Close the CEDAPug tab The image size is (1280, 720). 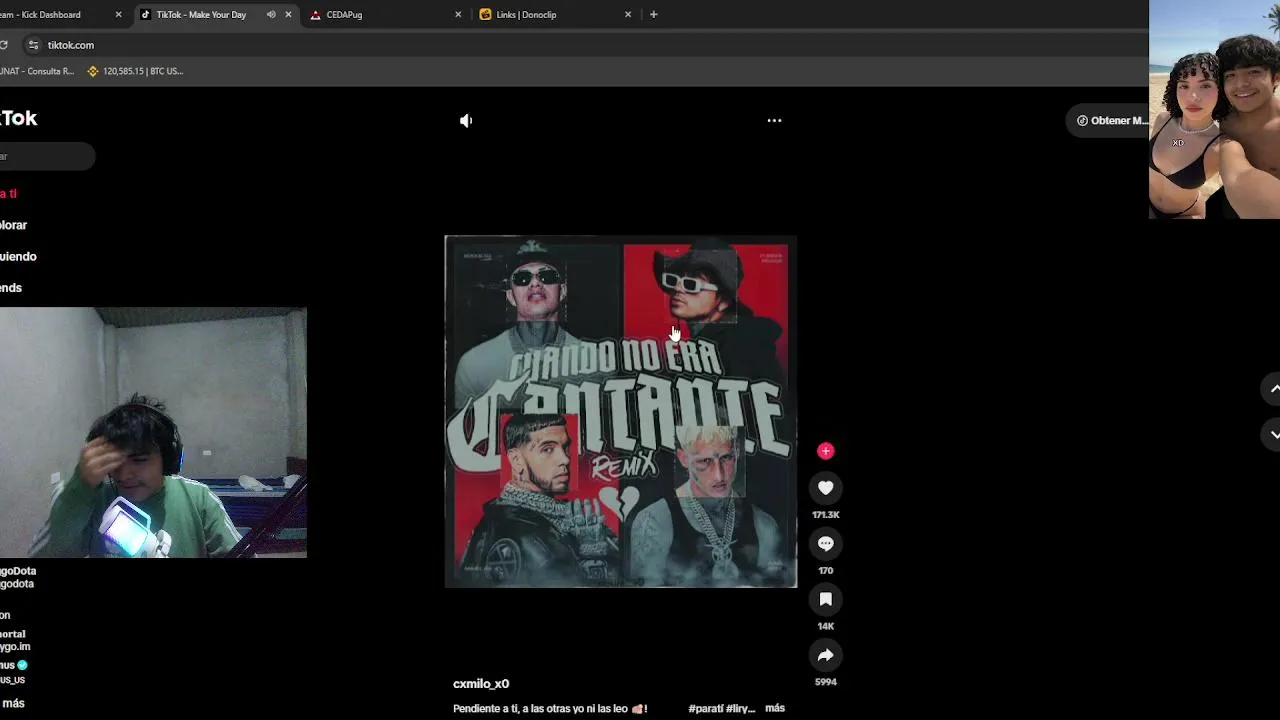pyautogui.click(x=458, y=15)
